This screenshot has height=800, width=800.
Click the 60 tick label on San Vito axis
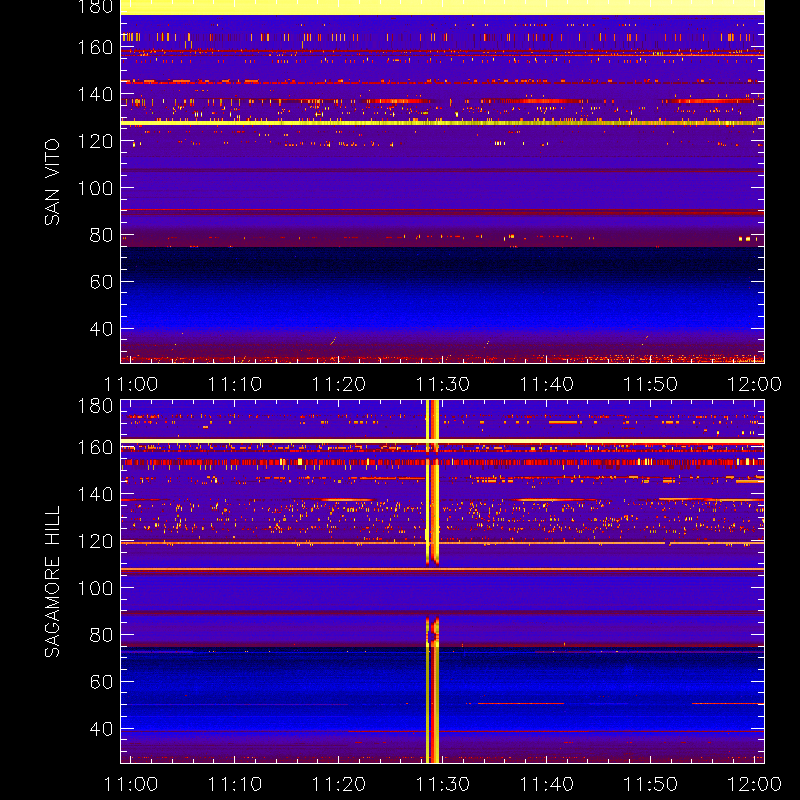point(101,282)
